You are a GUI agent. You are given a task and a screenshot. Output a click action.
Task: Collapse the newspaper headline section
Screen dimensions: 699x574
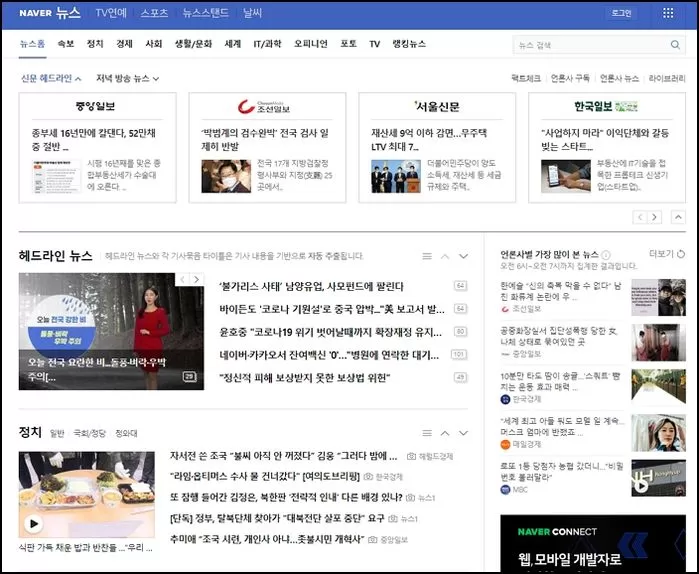pyautogui.click(x=678, y=217)
